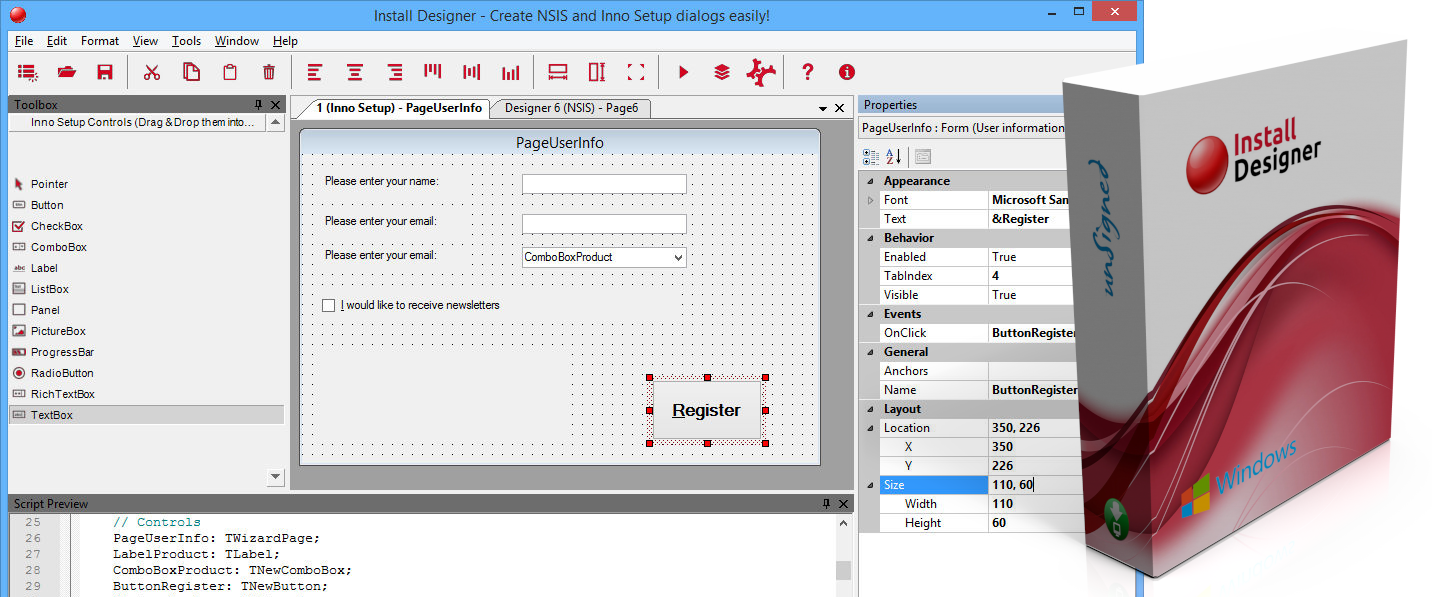Collapse the Size property
This screenshot has height=597, width=1432.
point(870,485)
